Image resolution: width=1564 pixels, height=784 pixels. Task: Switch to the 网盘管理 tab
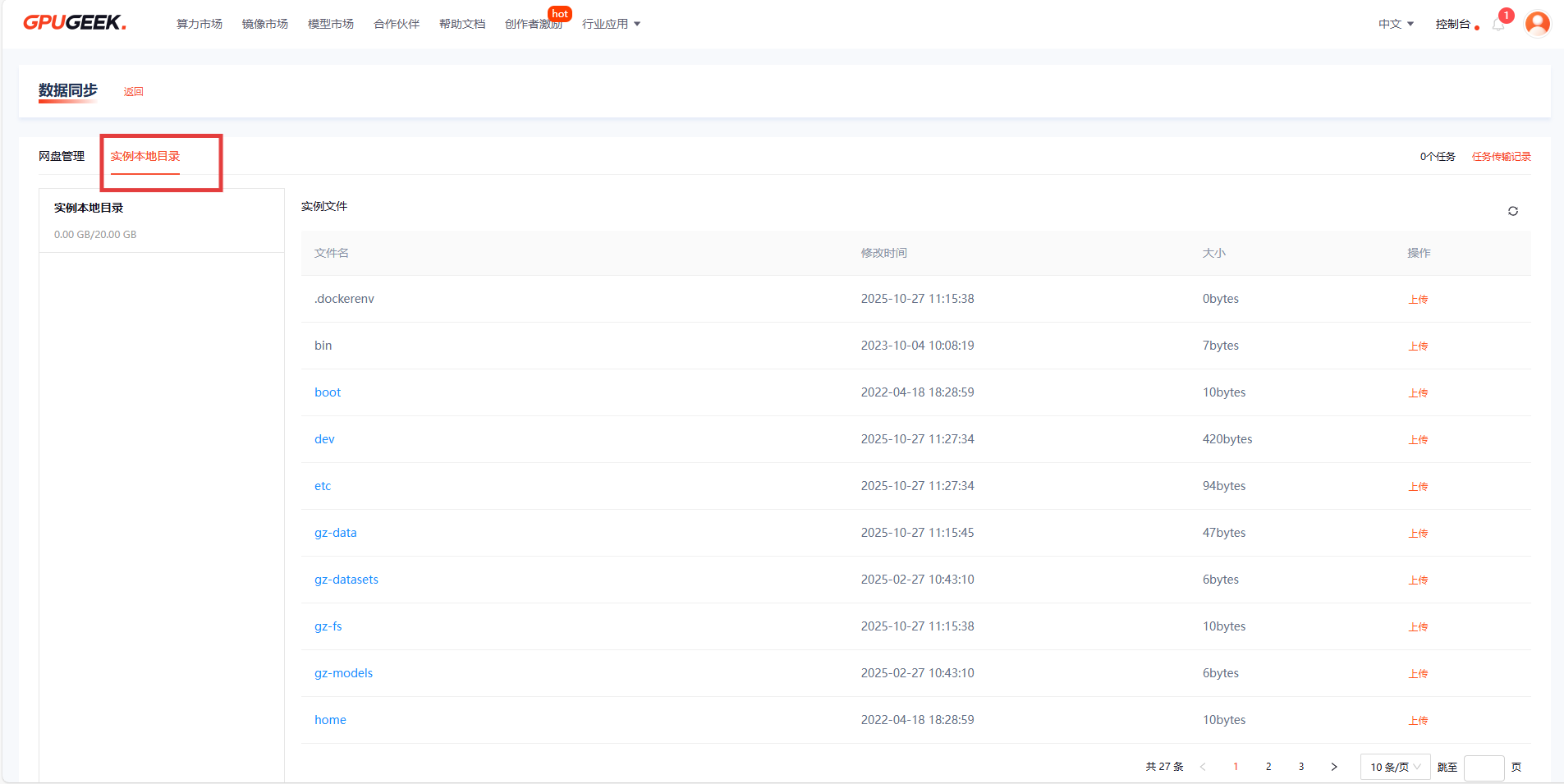[x=62, y=156]
